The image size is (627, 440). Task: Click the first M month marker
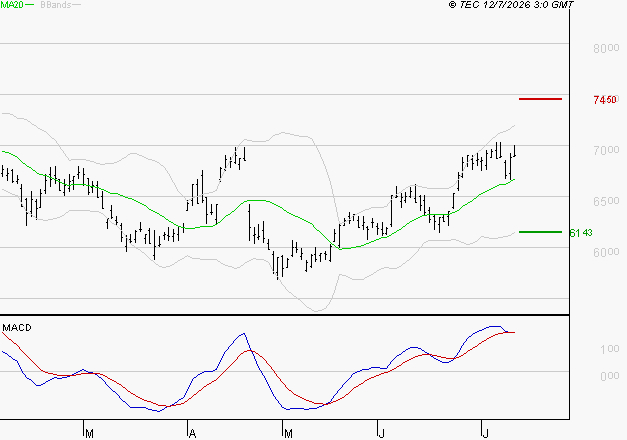click(x=90, y=434)
